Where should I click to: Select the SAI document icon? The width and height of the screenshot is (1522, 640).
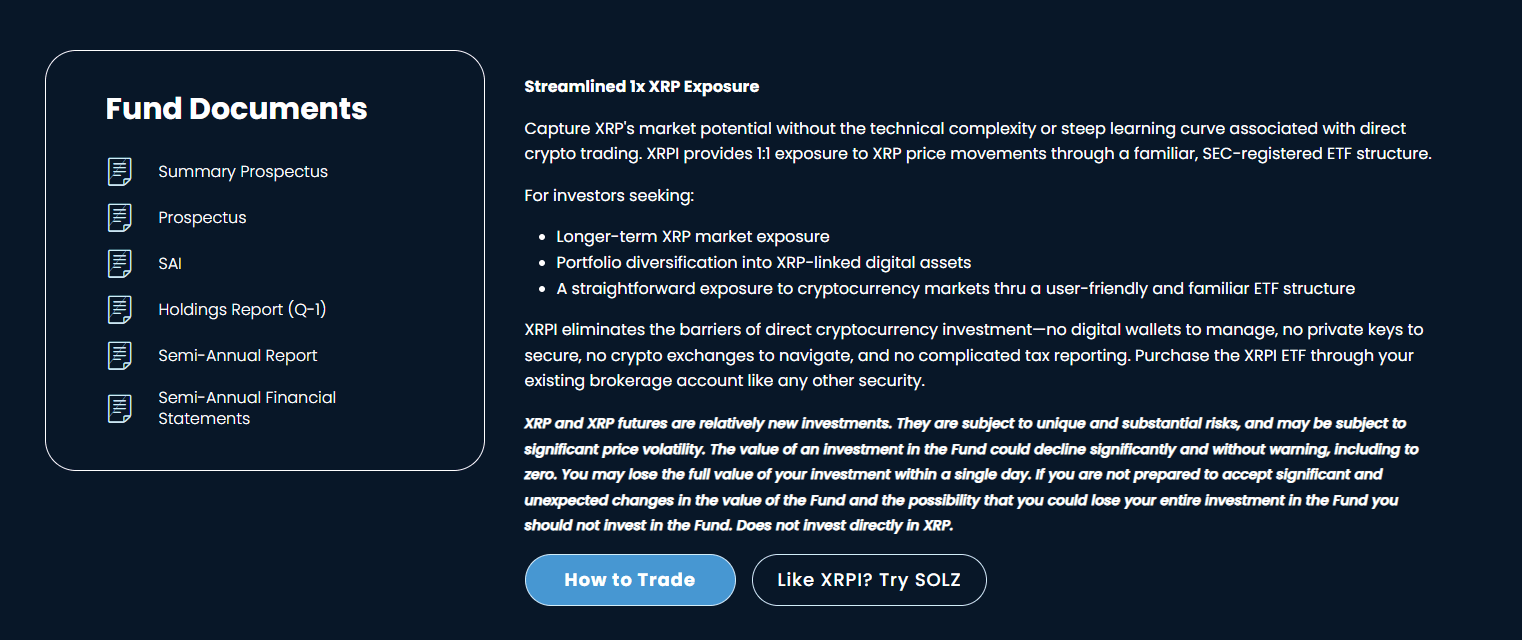point(119,263)
